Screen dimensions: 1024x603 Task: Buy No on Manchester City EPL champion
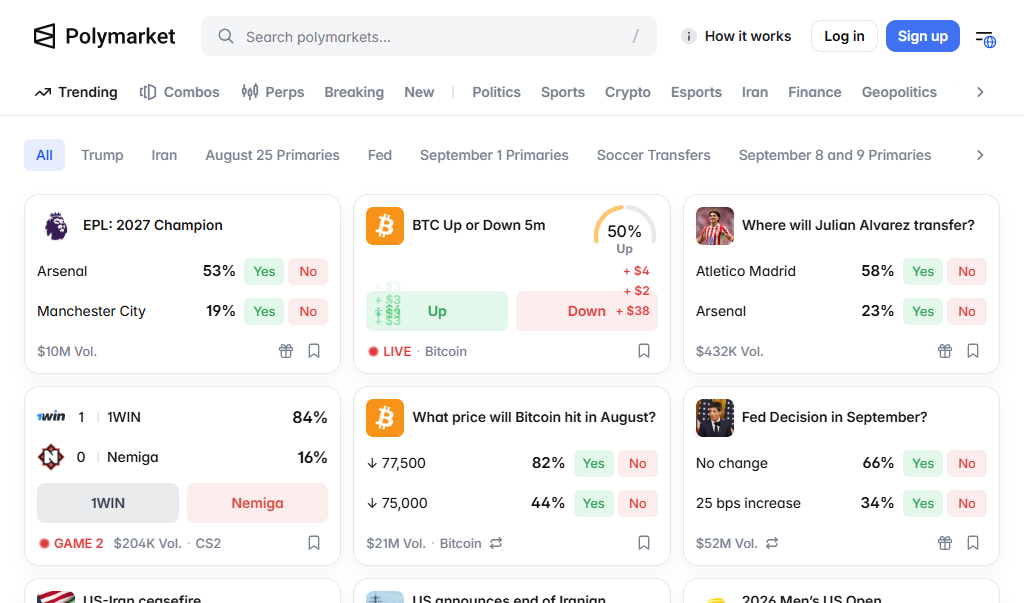click(x=308, y=311)
